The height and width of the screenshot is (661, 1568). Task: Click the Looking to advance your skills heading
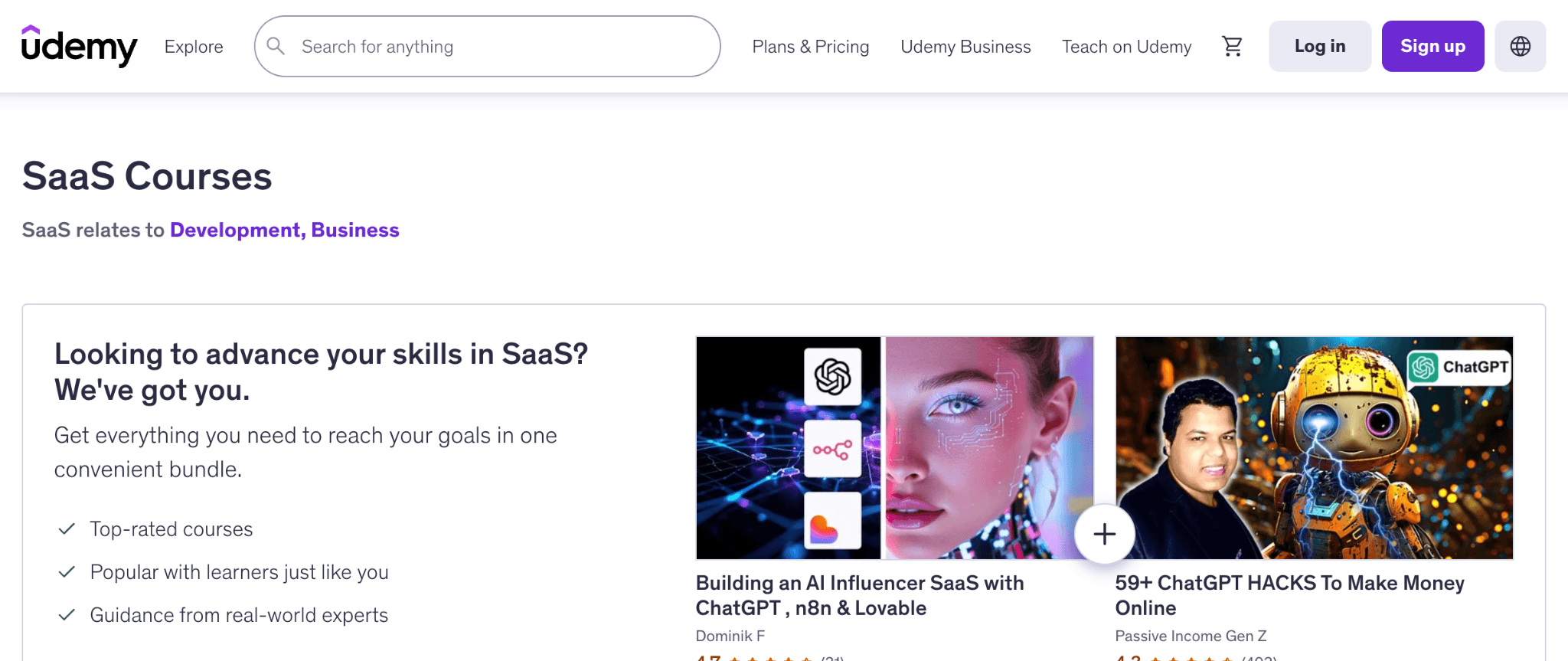(x=321, y=371)
